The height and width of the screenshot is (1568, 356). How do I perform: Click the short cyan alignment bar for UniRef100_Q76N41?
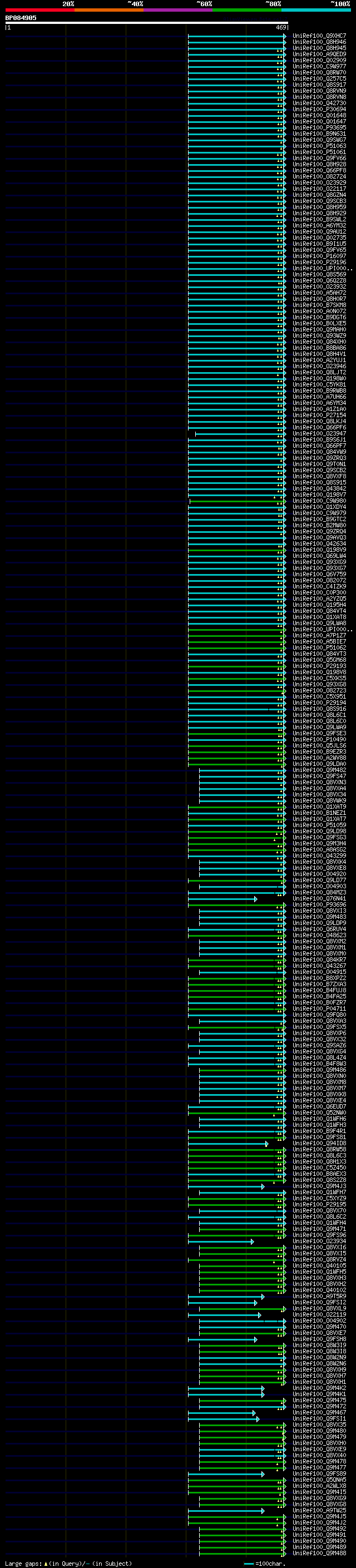(x=222, y=898)
